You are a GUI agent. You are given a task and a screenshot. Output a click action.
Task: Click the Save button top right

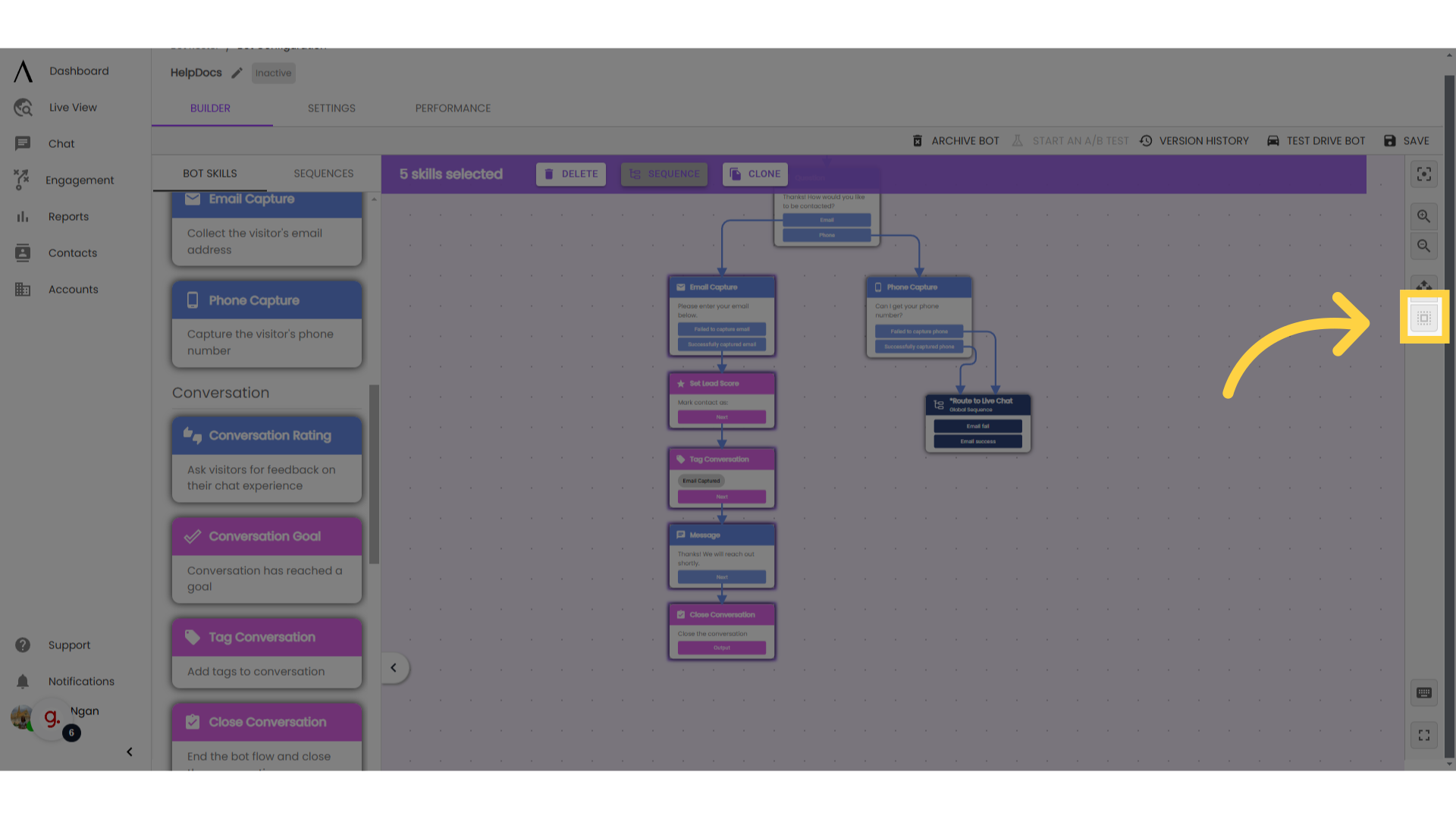coord(1408,140)
